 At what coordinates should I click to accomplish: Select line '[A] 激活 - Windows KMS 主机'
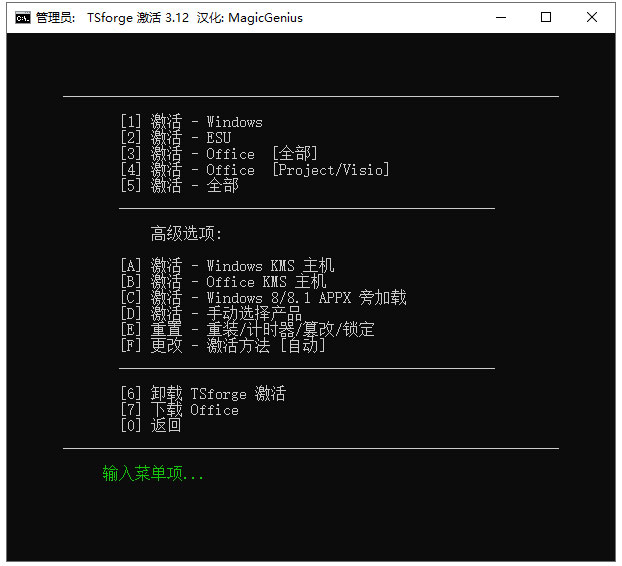pos(228,265)
